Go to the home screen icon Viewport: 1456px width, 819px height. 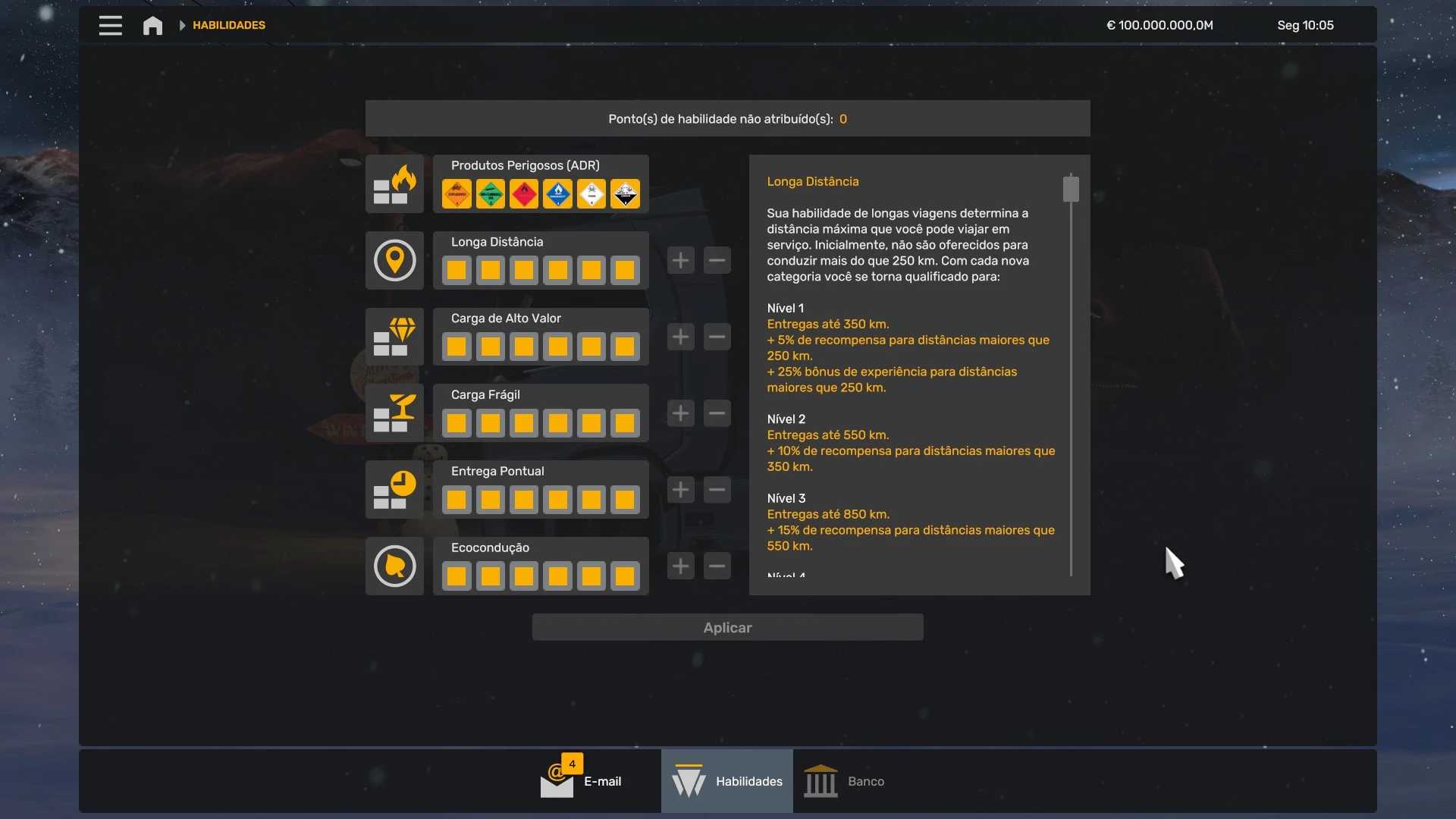coord(152,25)
